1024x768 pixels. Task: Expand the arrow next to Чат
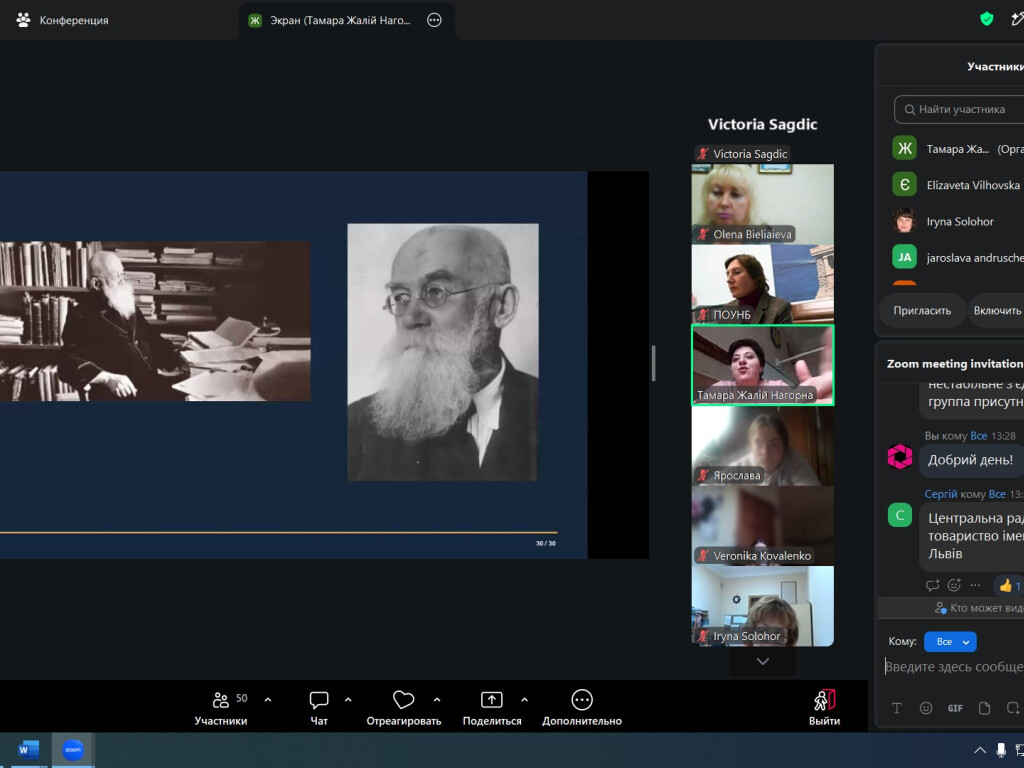point(348,700)
